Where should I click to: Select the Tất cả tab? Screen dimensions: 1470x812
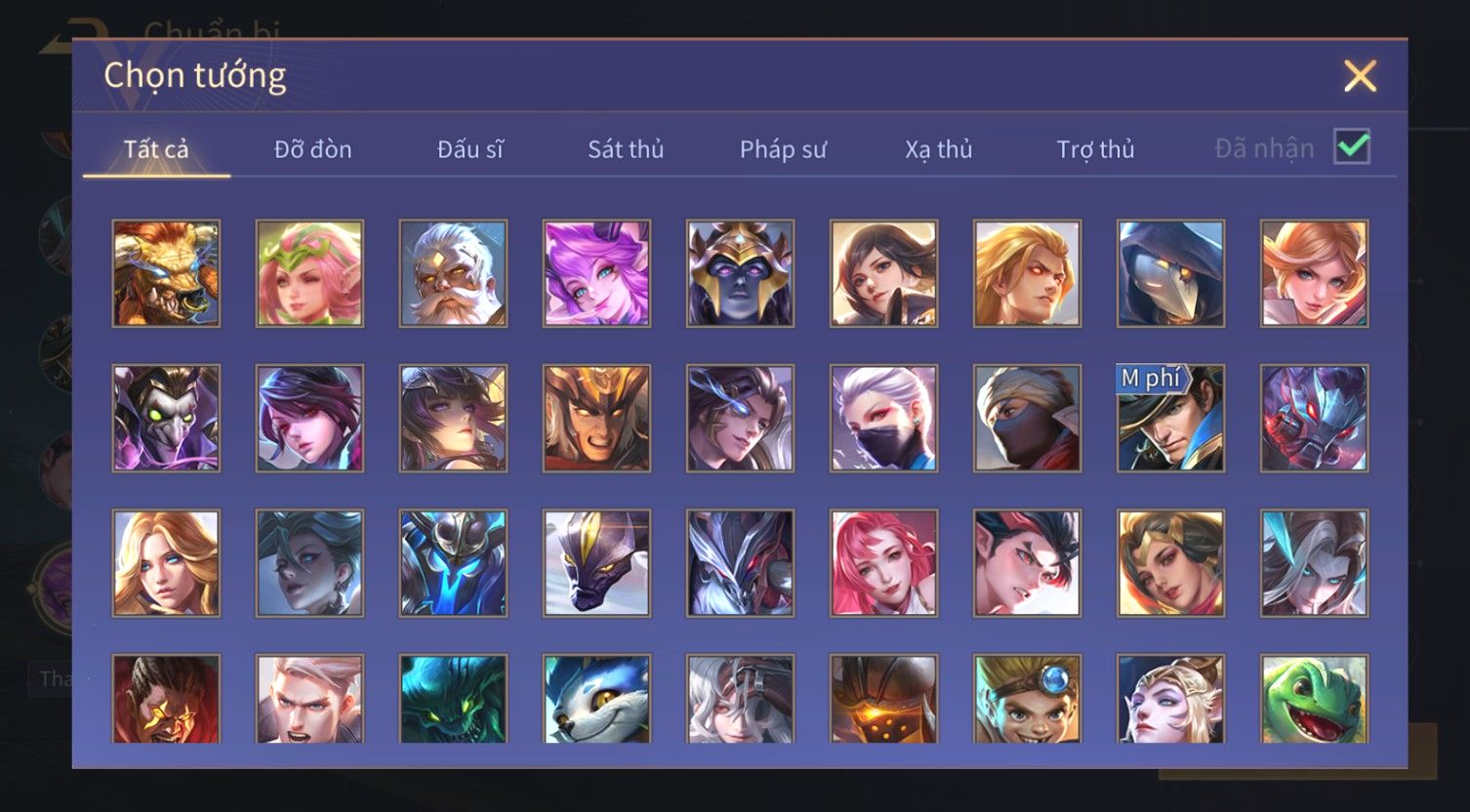(156, 149)
